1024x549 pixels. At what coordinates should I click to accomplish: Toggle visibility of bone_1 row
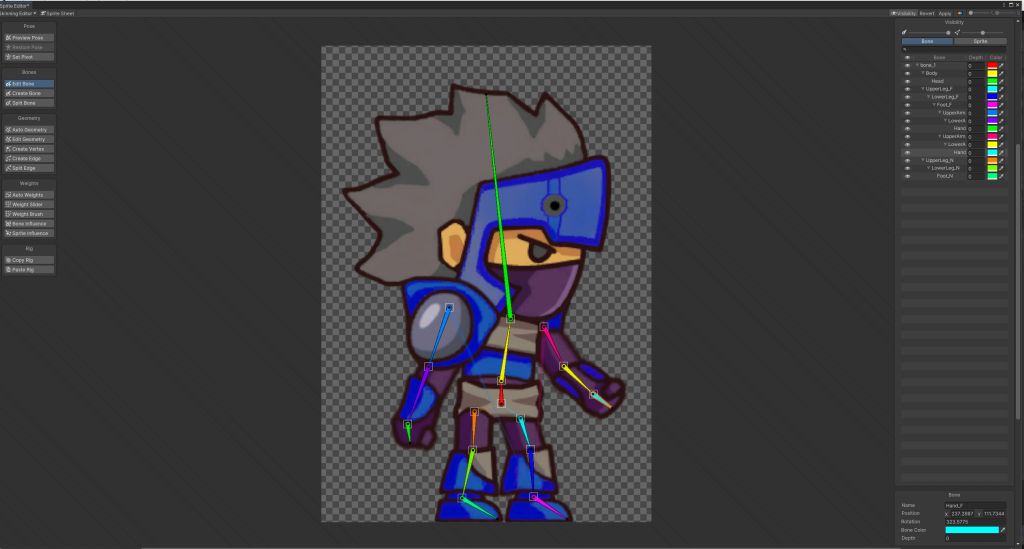coord(907,65)
